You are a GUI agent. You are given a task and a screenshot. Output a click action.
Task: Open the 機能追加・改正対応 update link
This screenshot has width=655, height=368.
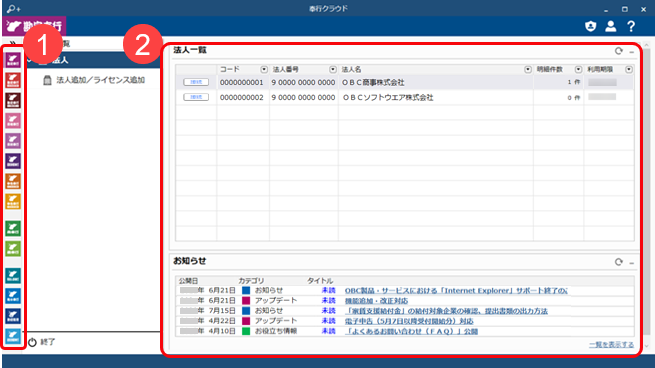point(376,301)
